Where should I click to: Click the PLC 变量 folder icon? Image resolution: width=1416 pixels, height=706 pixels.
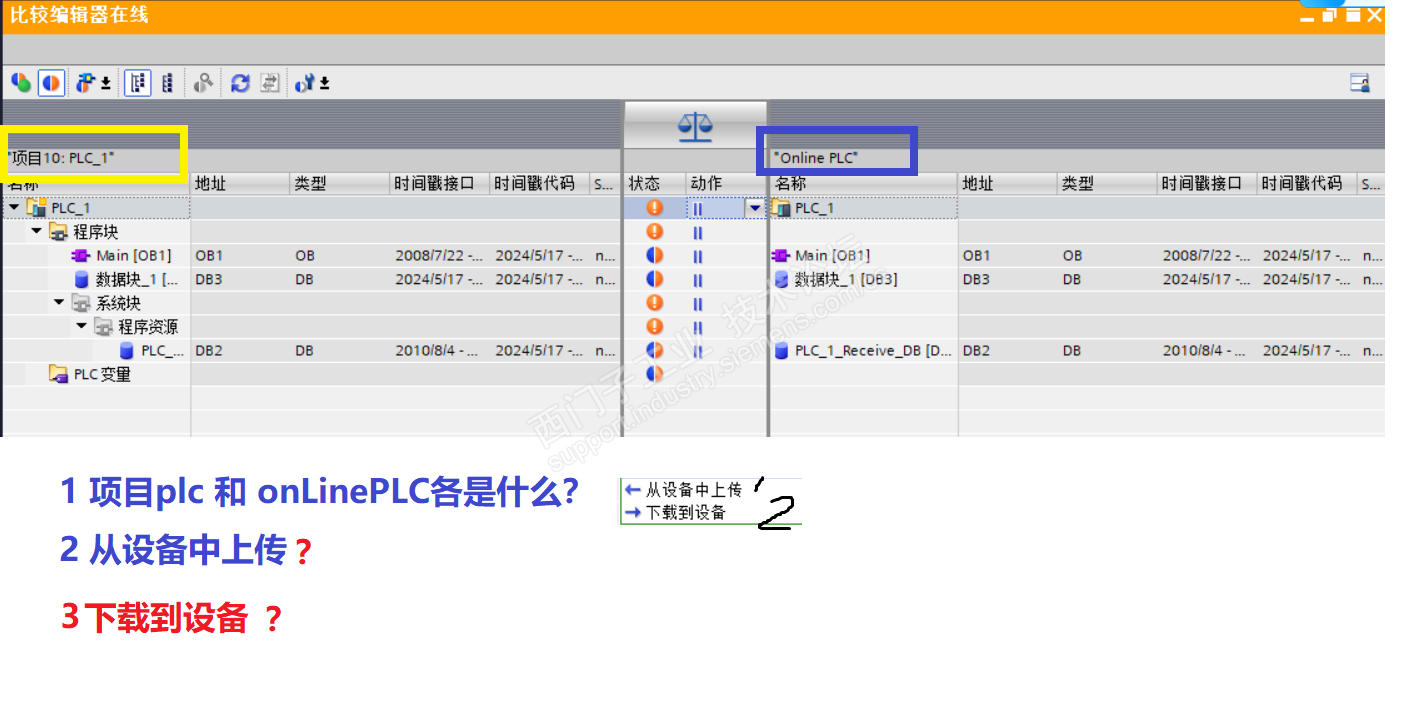tap(59, 374)
